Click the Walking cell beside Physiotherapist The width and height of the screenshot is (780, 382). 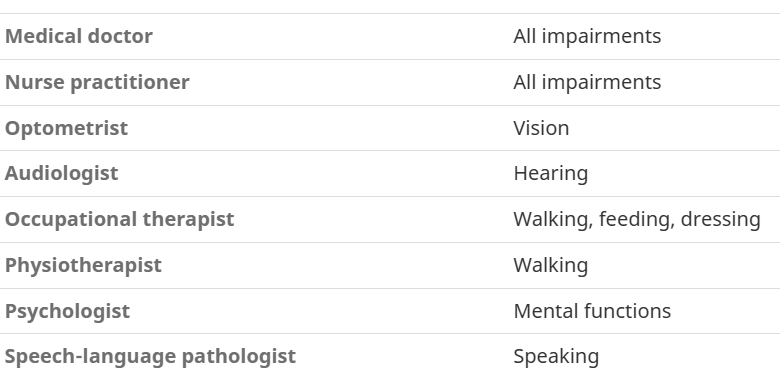coord(551,265)
